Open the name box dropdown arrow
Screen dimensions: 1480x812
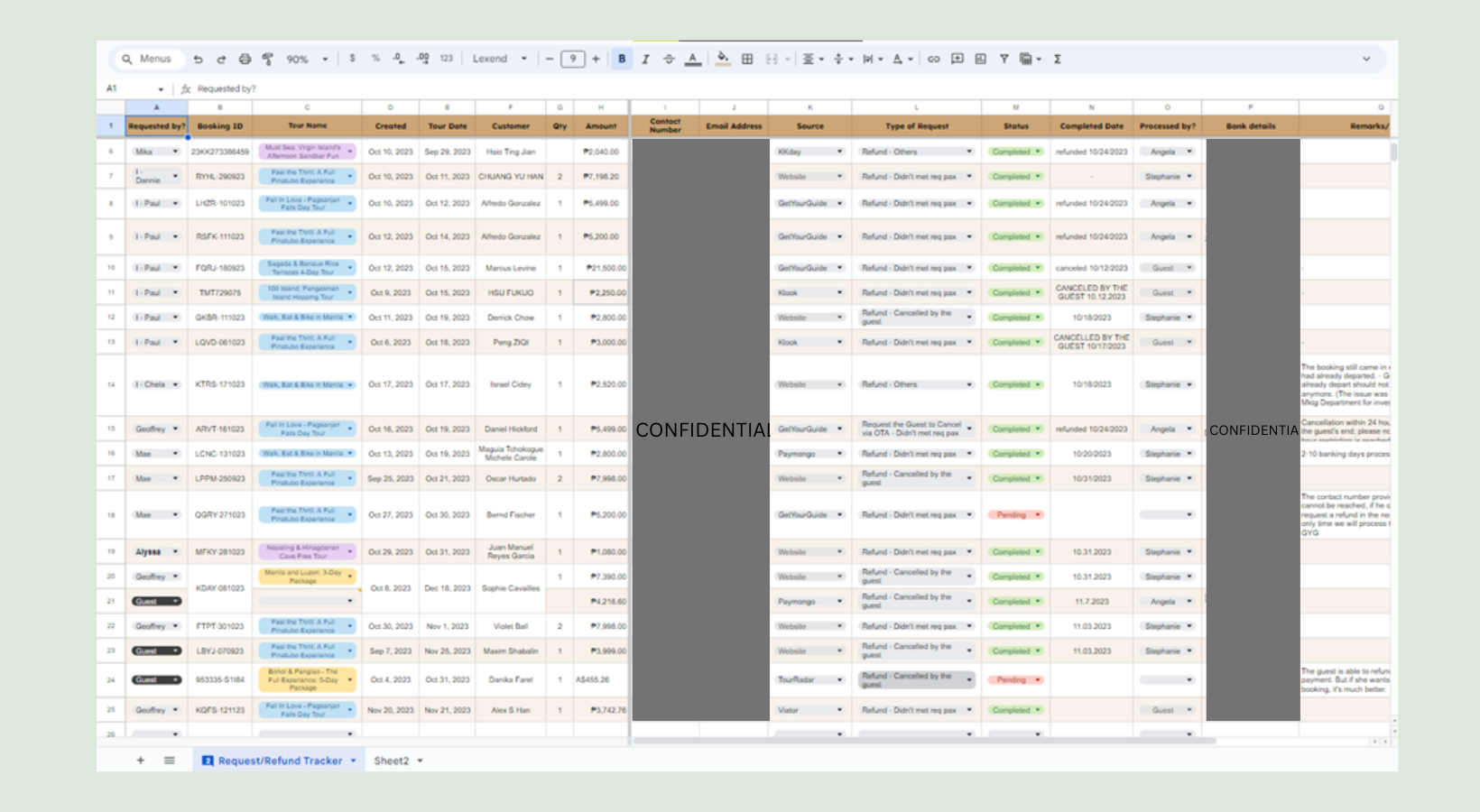point(161,89)
